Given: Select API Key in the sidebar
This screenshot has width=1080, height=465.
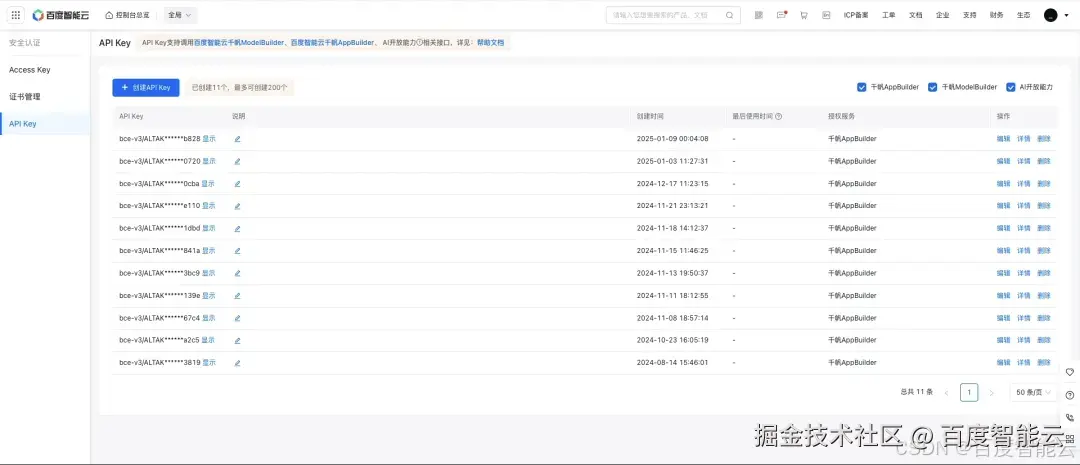Looking at the screenshot, I should coord(45,124).
